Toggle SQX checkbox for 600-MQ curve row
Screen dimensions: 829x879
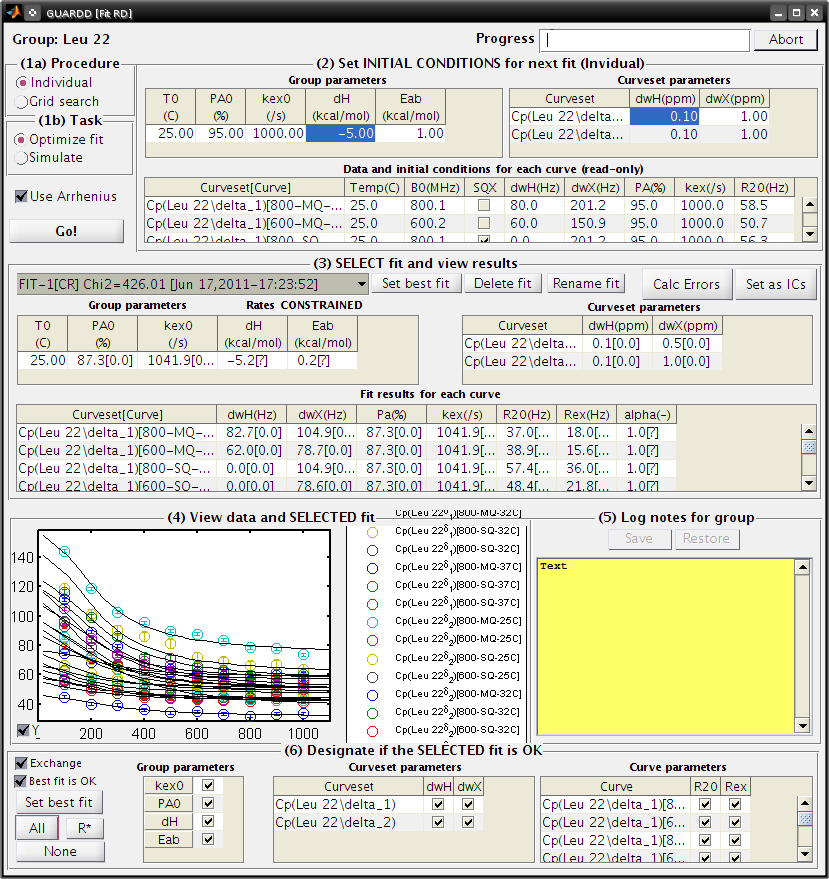(x=484, y=224)
